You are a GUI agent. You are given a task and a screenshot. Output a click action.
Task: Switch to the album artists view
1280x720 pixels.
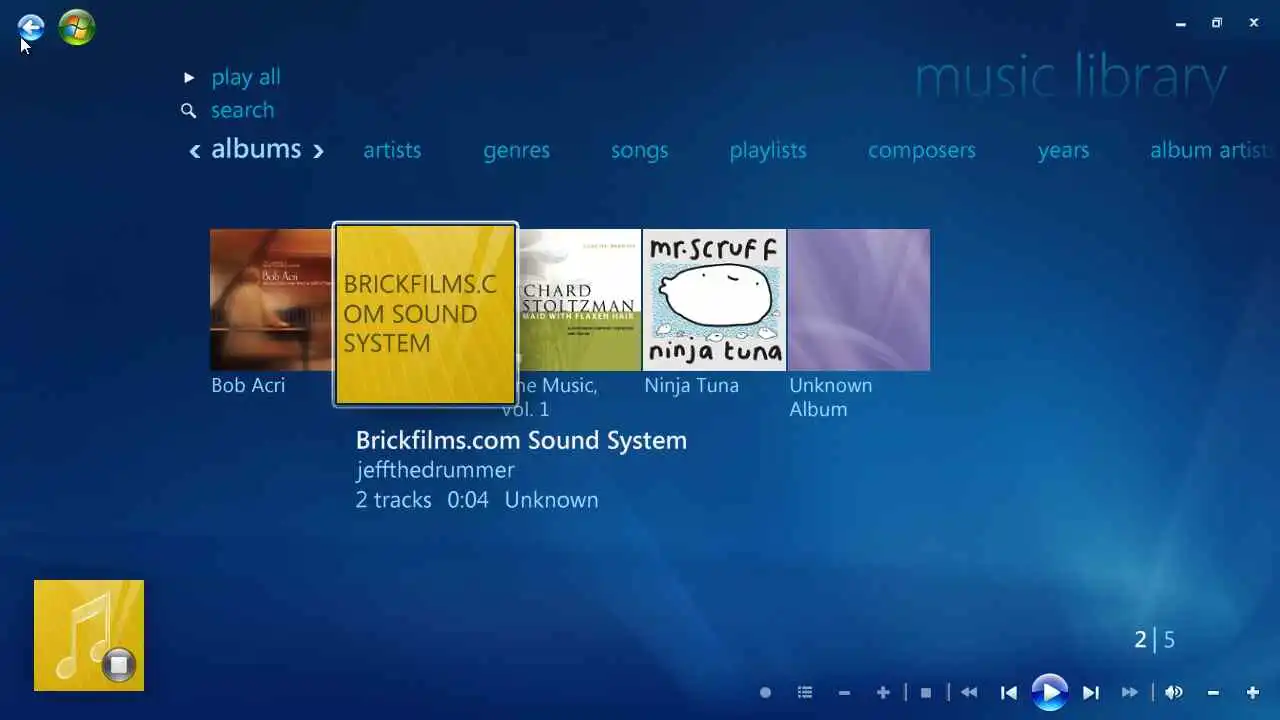1212,150
